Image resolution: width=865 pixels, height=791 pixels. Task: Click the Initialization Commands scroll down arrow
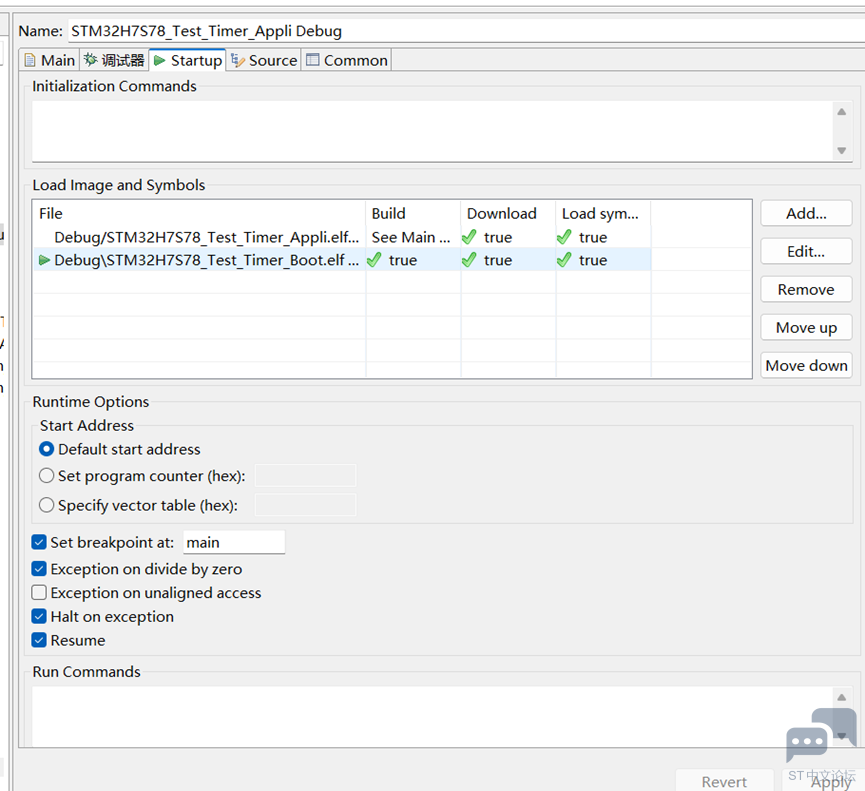click(841, 150)
